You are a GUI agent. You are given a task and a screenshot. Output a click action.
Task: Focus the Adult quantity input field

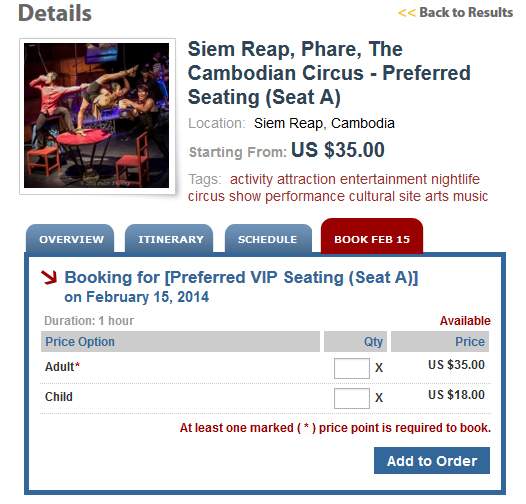point(352,368)
